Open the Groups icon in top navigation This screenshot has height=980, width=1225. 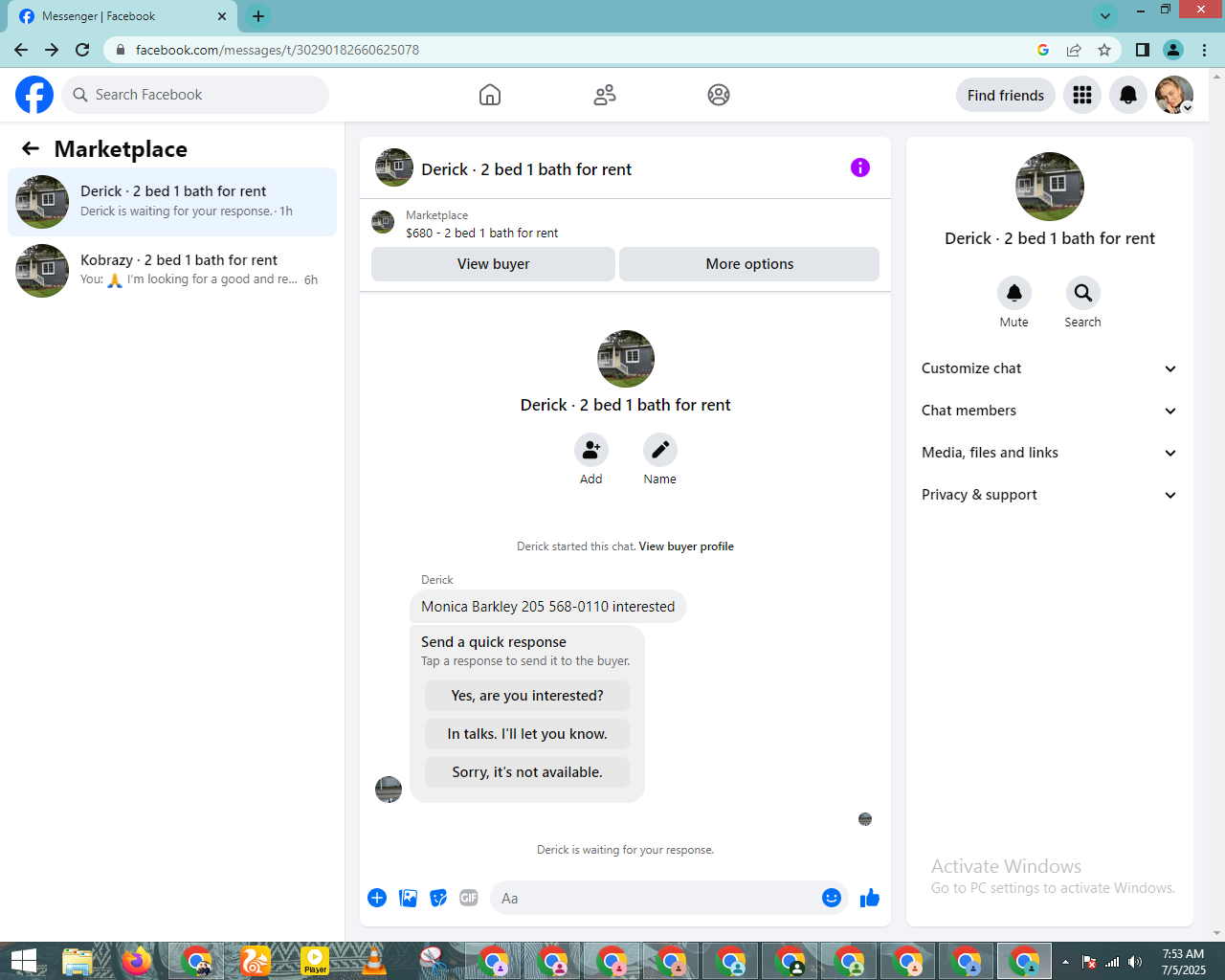[x=719, y=95]
